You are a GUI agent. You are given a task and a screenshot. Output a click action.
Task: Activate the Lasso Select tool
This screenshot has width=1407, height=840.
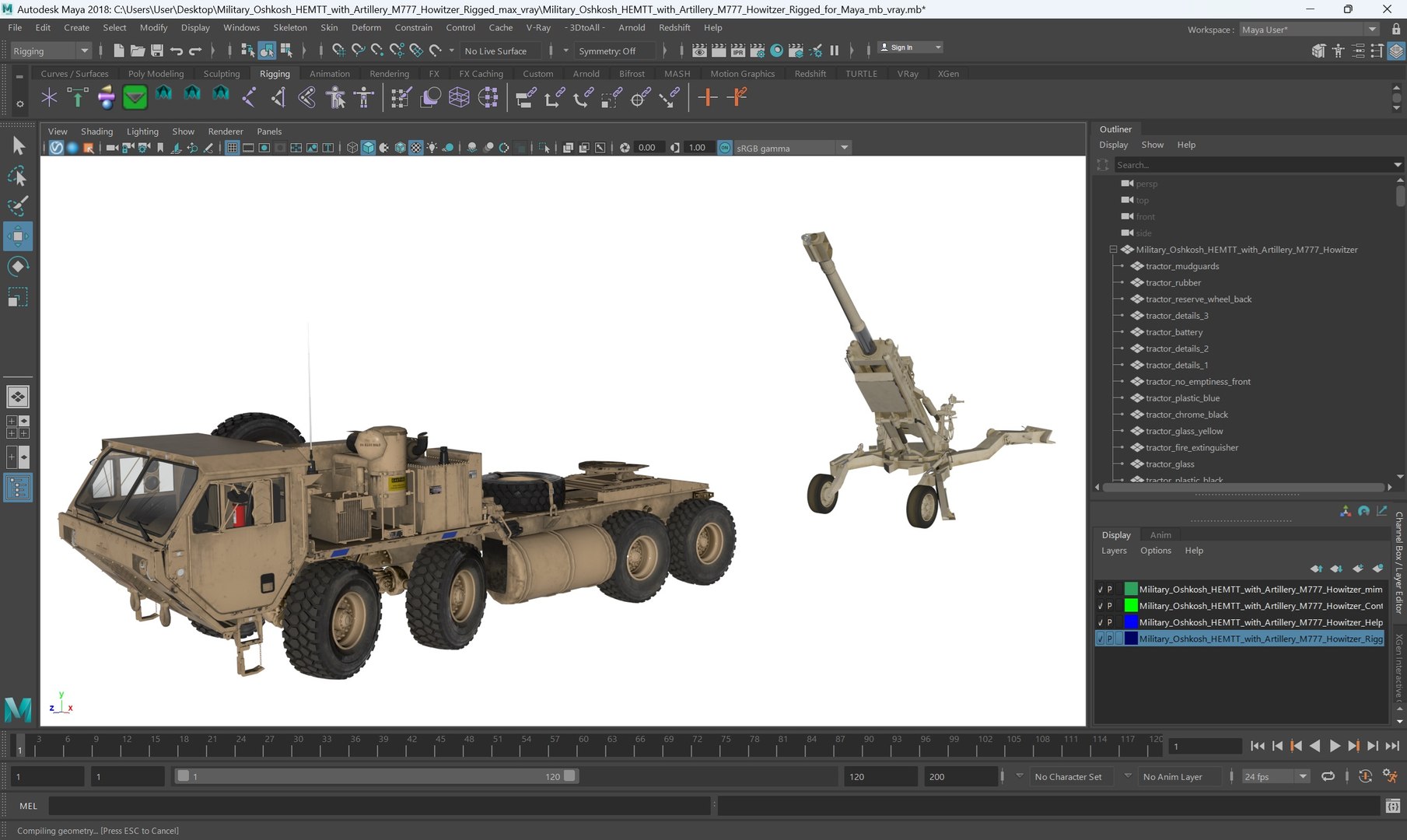pyautogui.click(x=18, y=176)
